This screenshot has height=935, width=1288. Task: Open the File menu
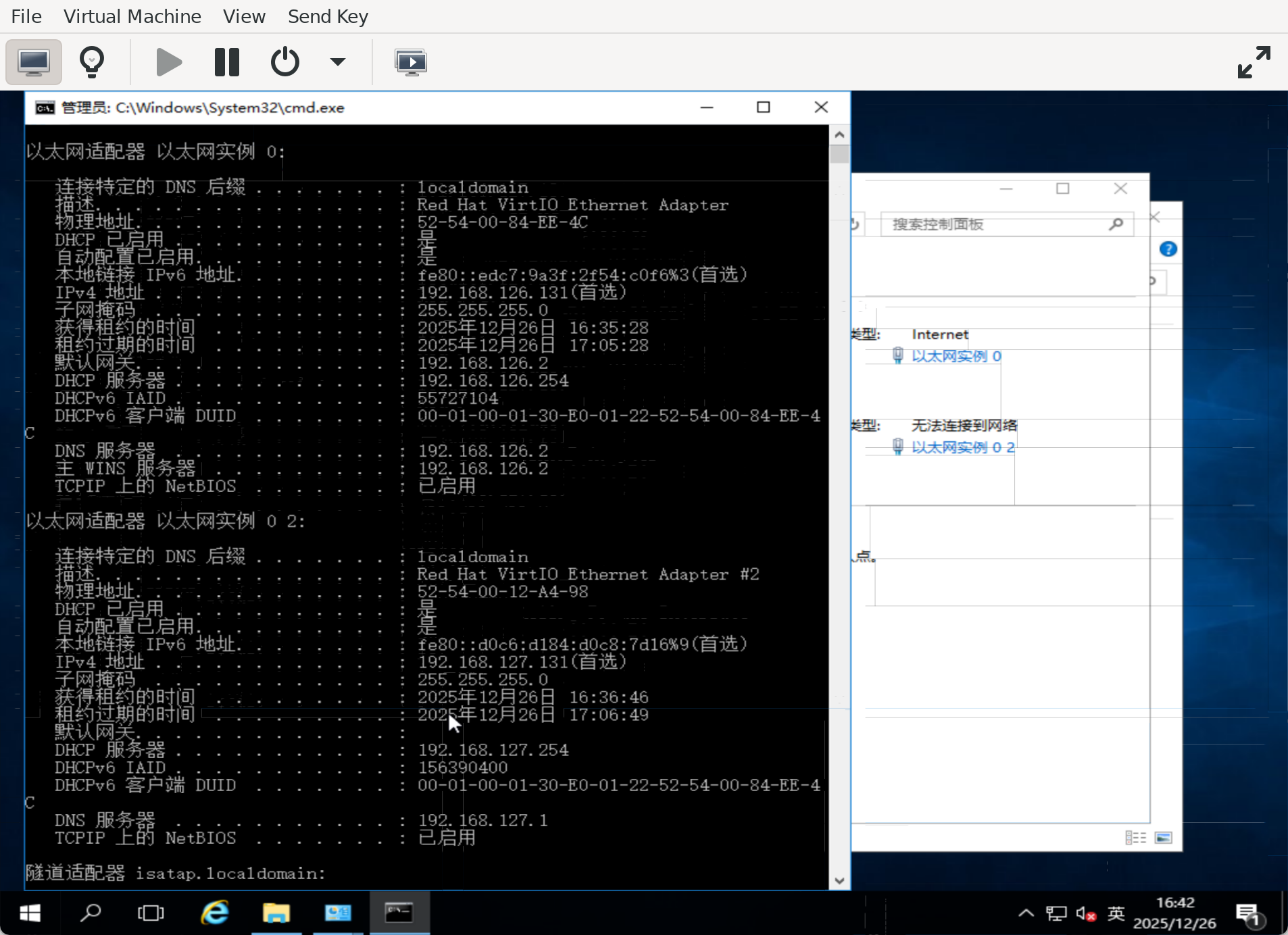pyautogui.click(x=26, y=16)
